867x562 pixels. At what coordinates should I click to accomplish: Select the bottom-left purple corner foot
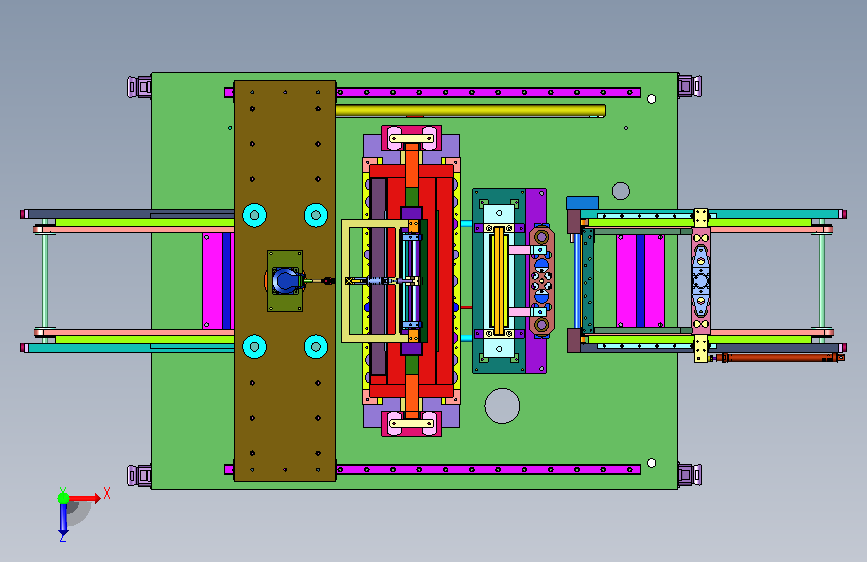point(139,476)
